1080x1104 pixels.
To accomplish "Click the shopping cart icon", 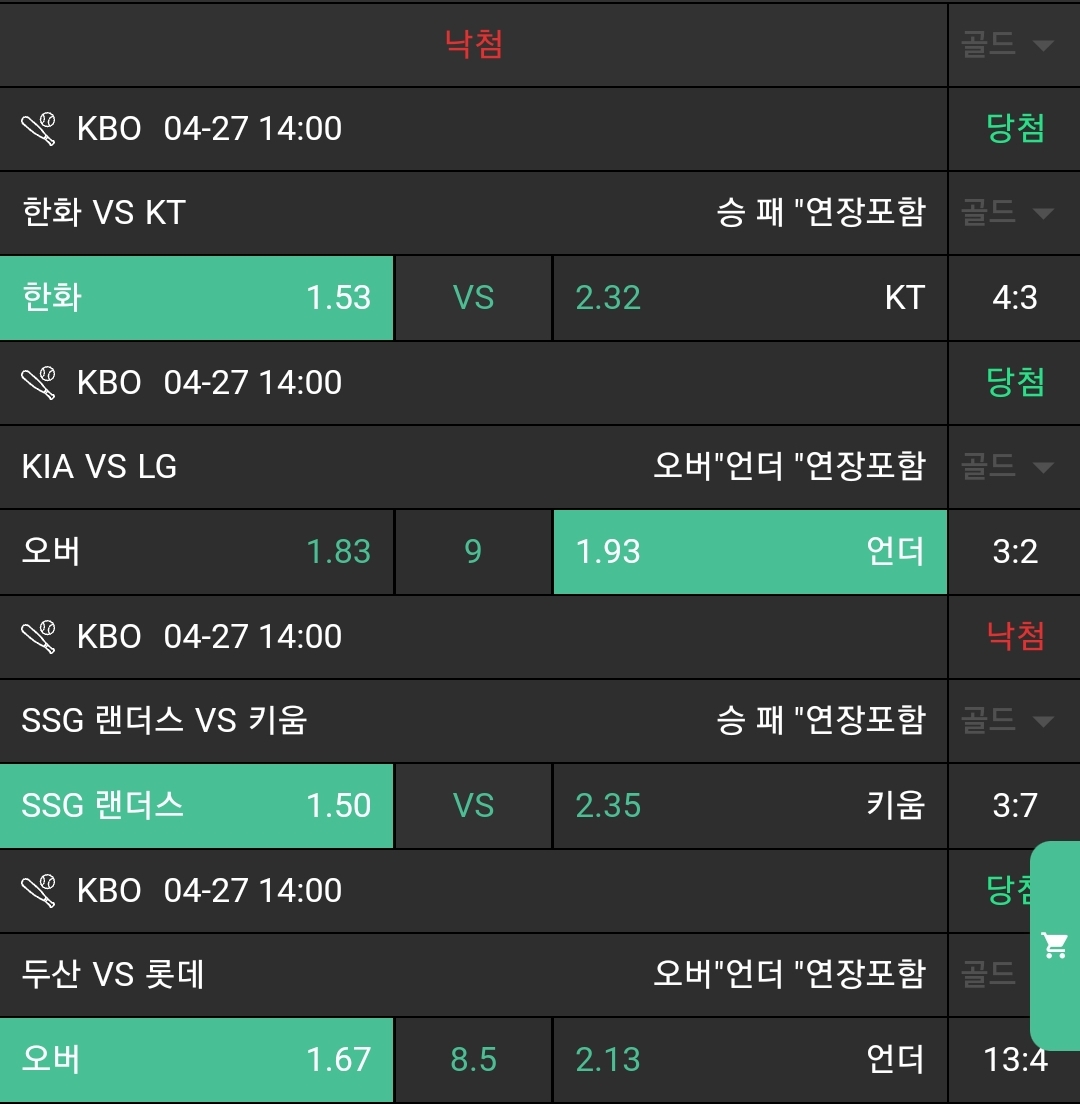I will [1055, 945].
